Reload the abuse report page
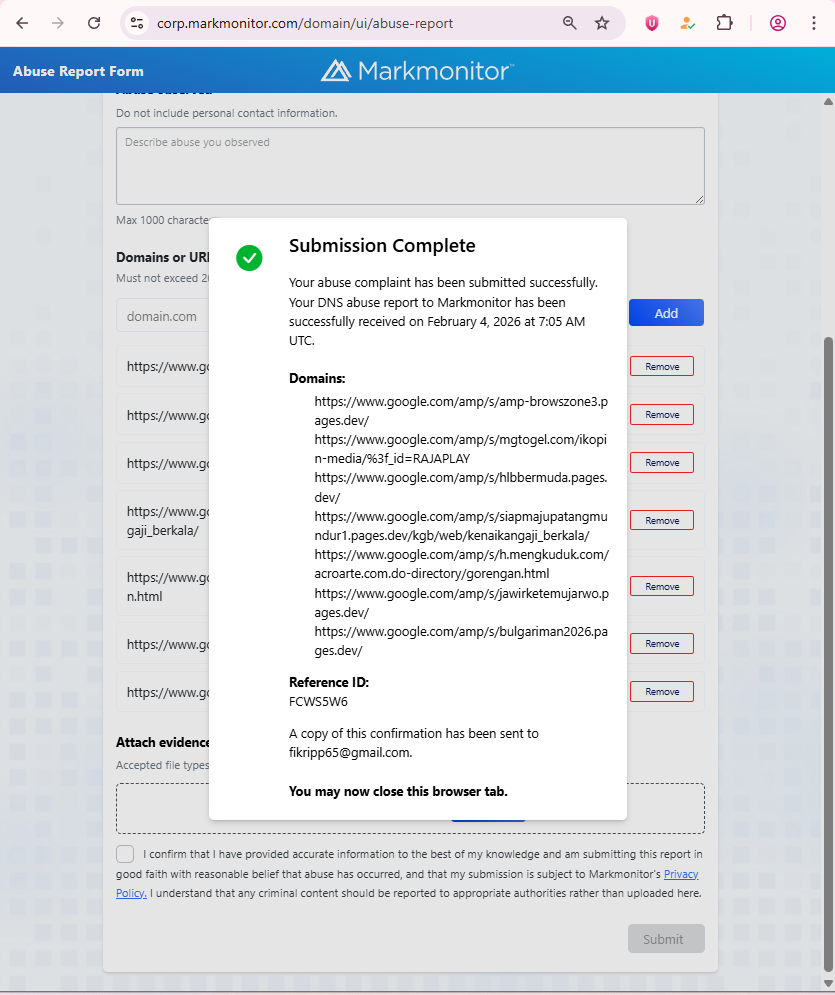 [x=94, y=23]
